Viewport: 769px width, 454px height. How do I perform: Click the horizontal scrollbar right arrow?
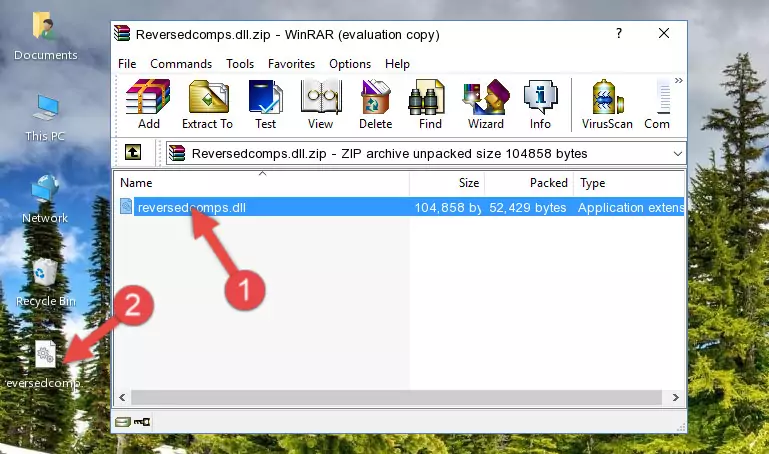pyautogui.click(x=675, y=397)
